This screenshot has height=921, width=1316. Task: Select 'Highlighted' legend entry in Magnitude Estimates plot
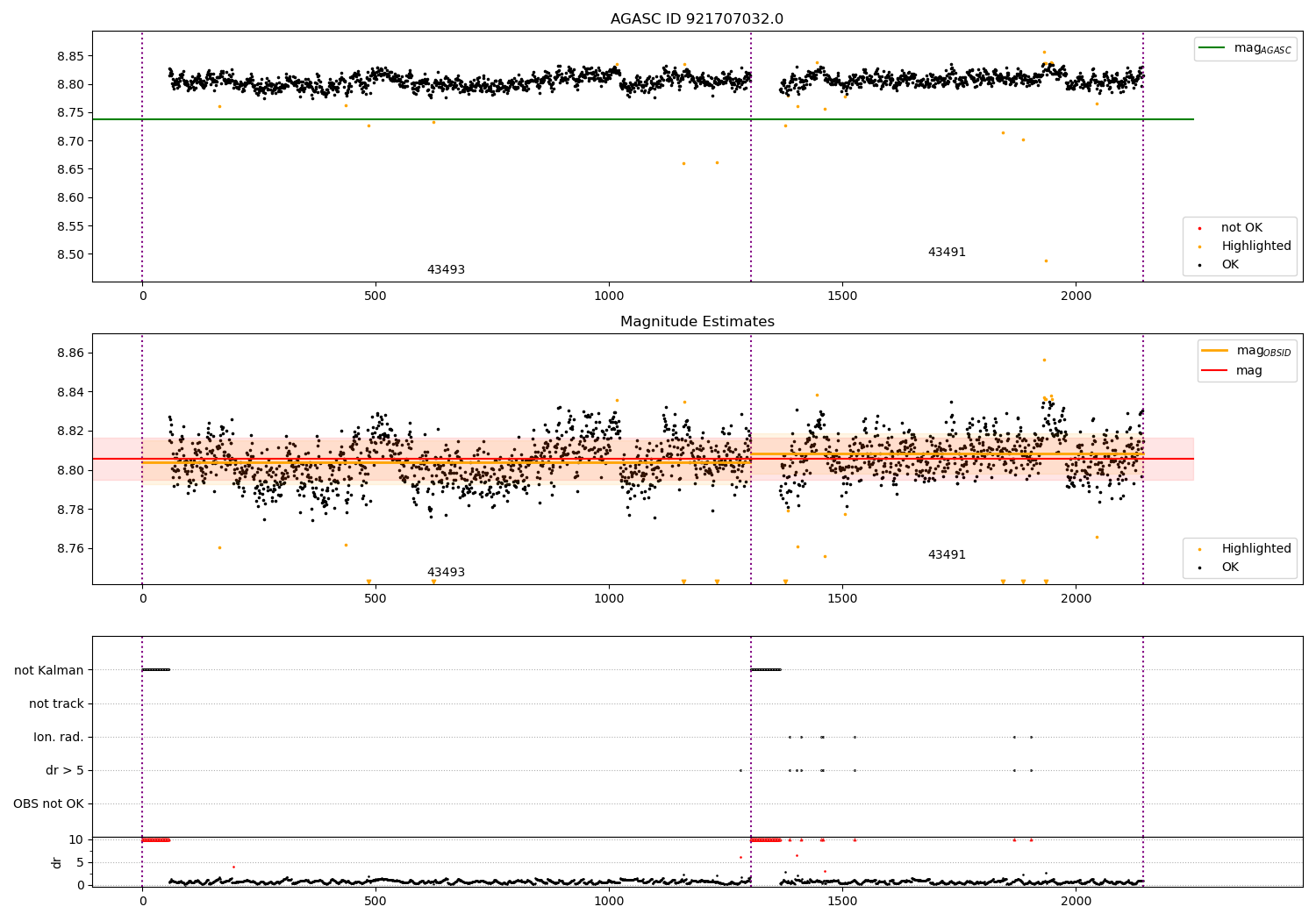[1246, 549]
